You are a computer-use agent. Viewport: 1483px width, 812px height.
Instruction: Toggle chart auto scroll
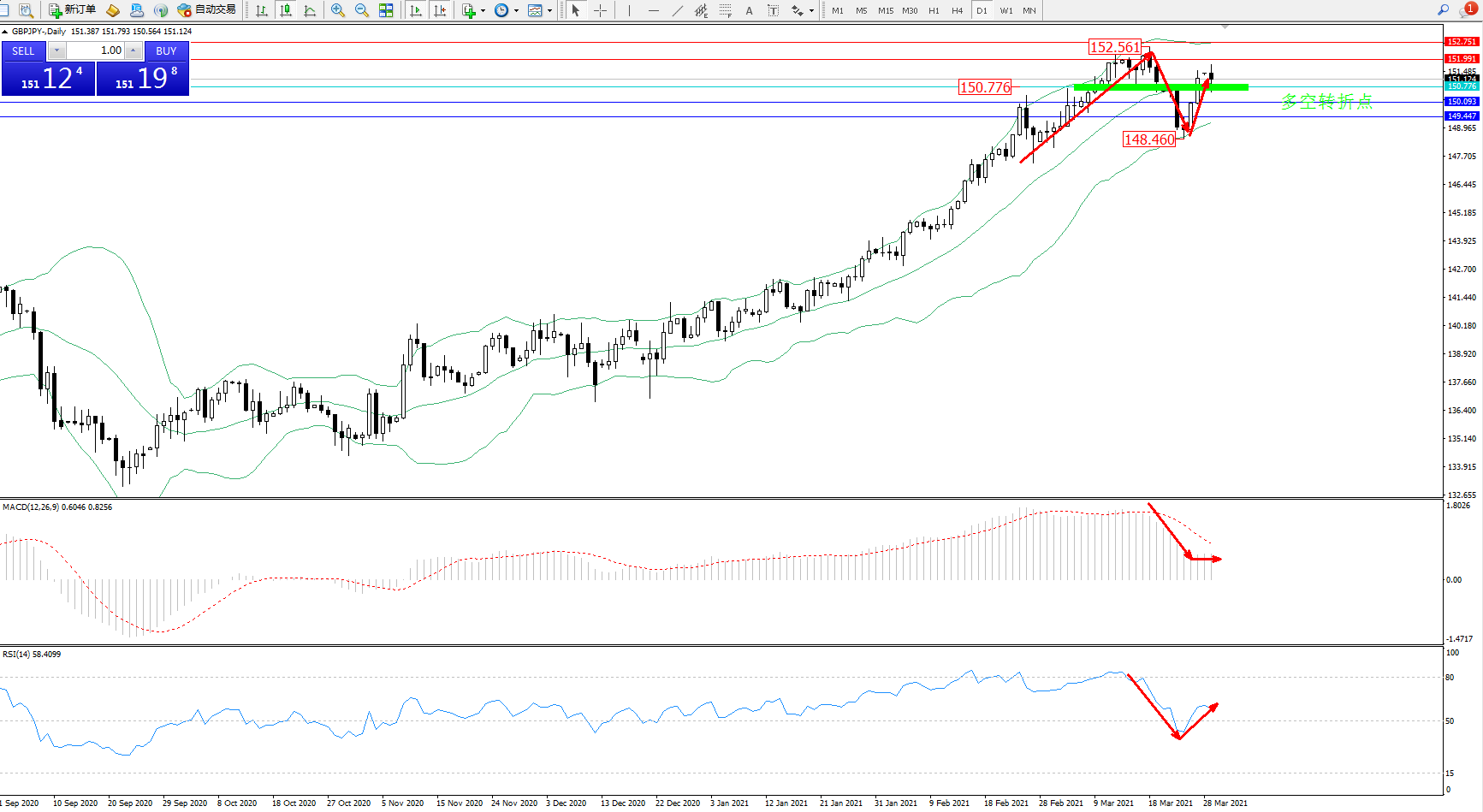pyautogui.click(x=416, y=10)
